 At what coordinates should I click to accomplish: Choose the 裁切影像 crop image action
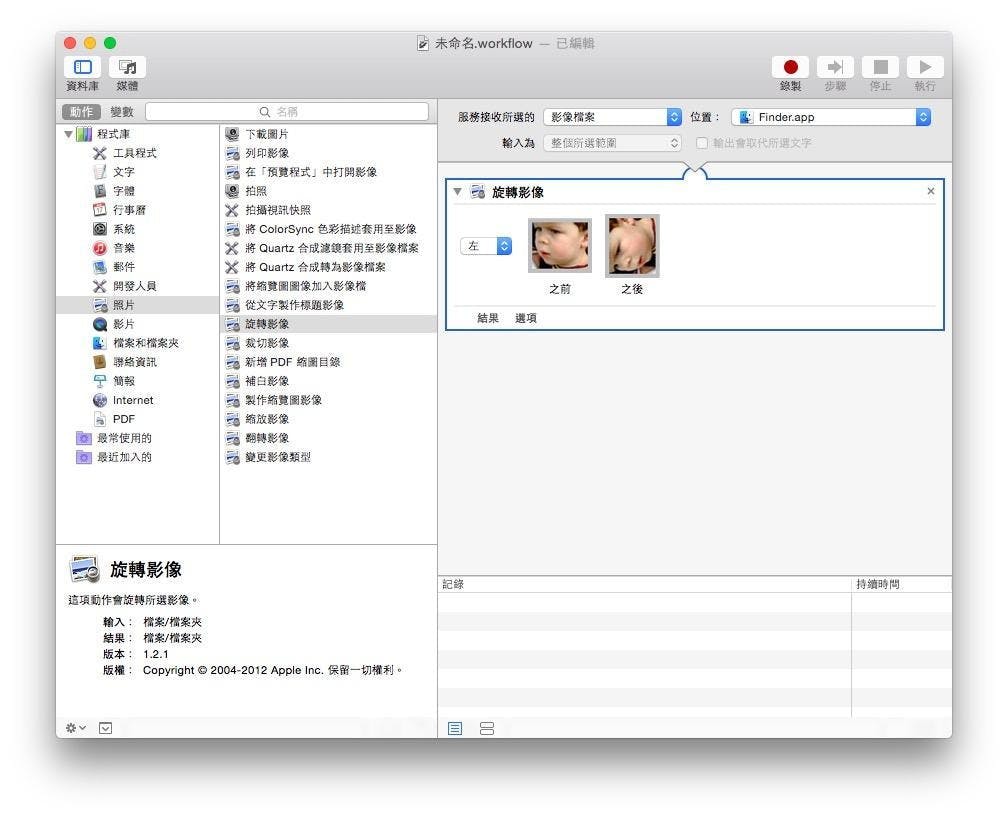pyautogui.click(x=267, y=343)
